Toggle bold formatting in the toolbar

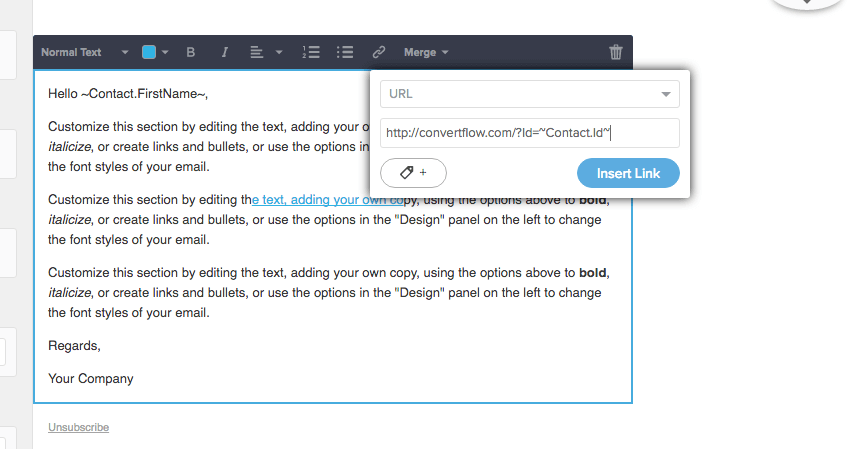191,52
